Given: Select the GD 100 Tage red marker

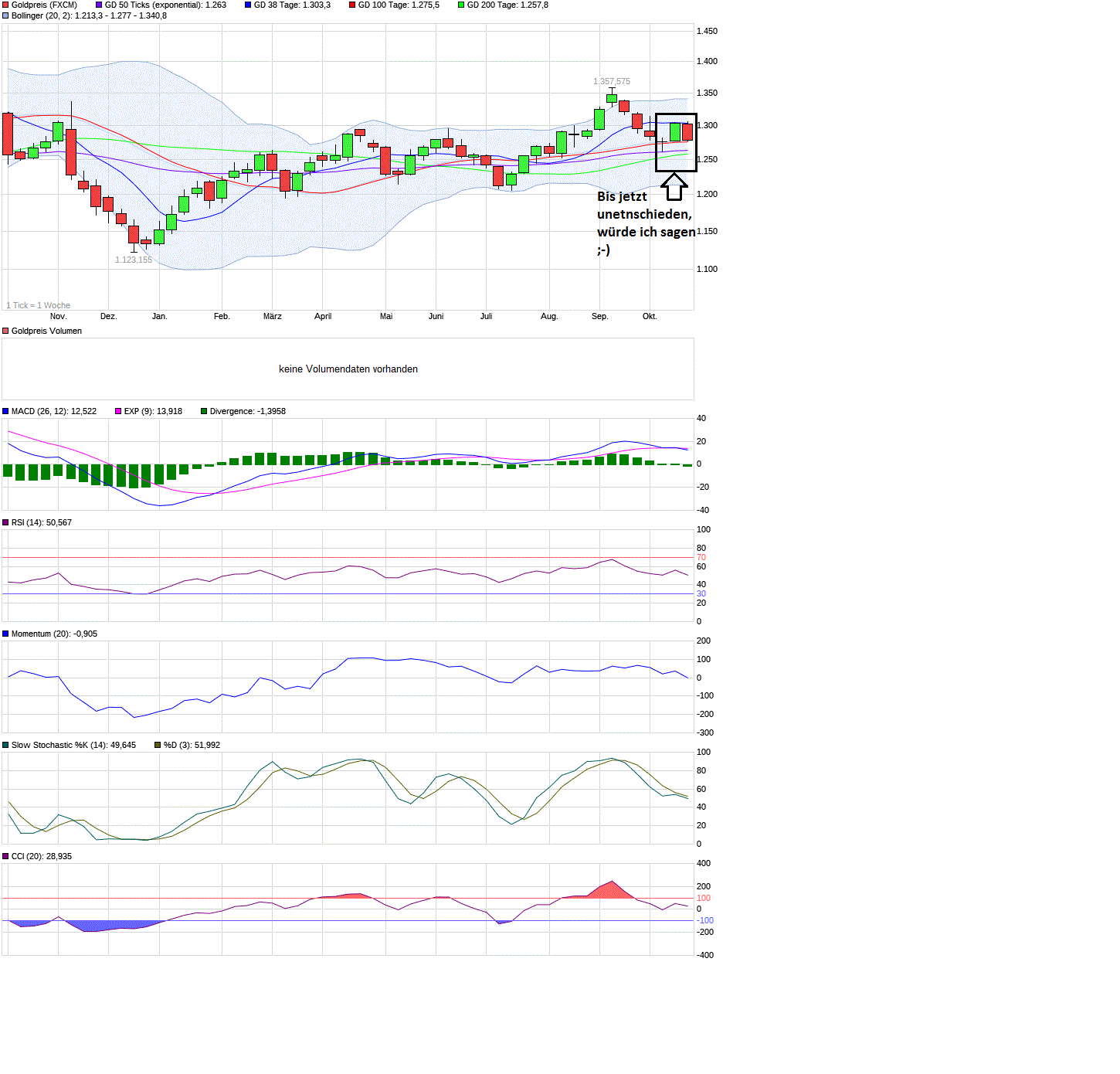Looking at the screenshot, I should [351, 5].
